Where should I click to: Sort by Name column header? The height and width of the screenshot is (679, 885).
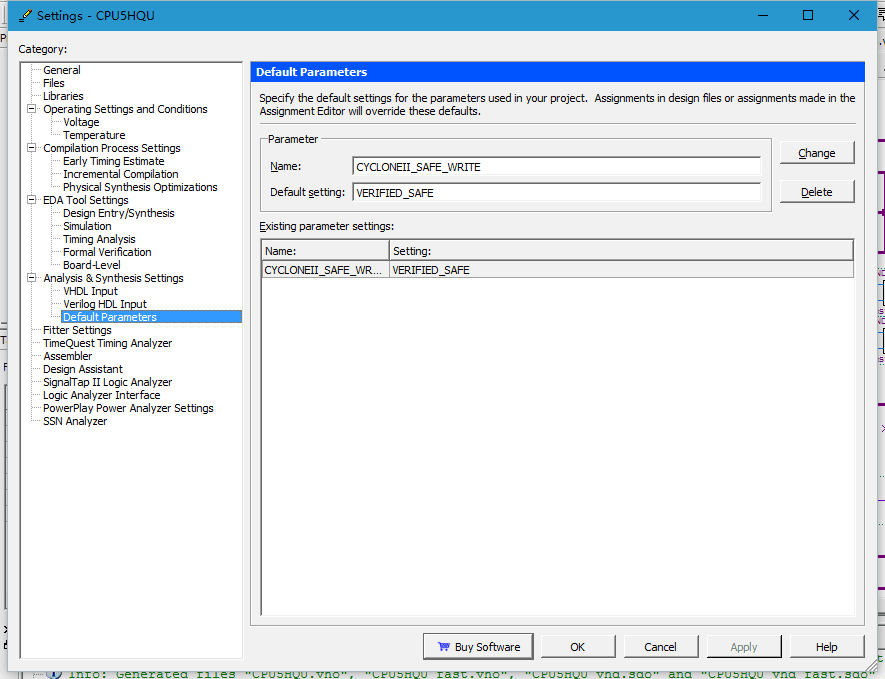pyautogui.click(x=325, y=251)
